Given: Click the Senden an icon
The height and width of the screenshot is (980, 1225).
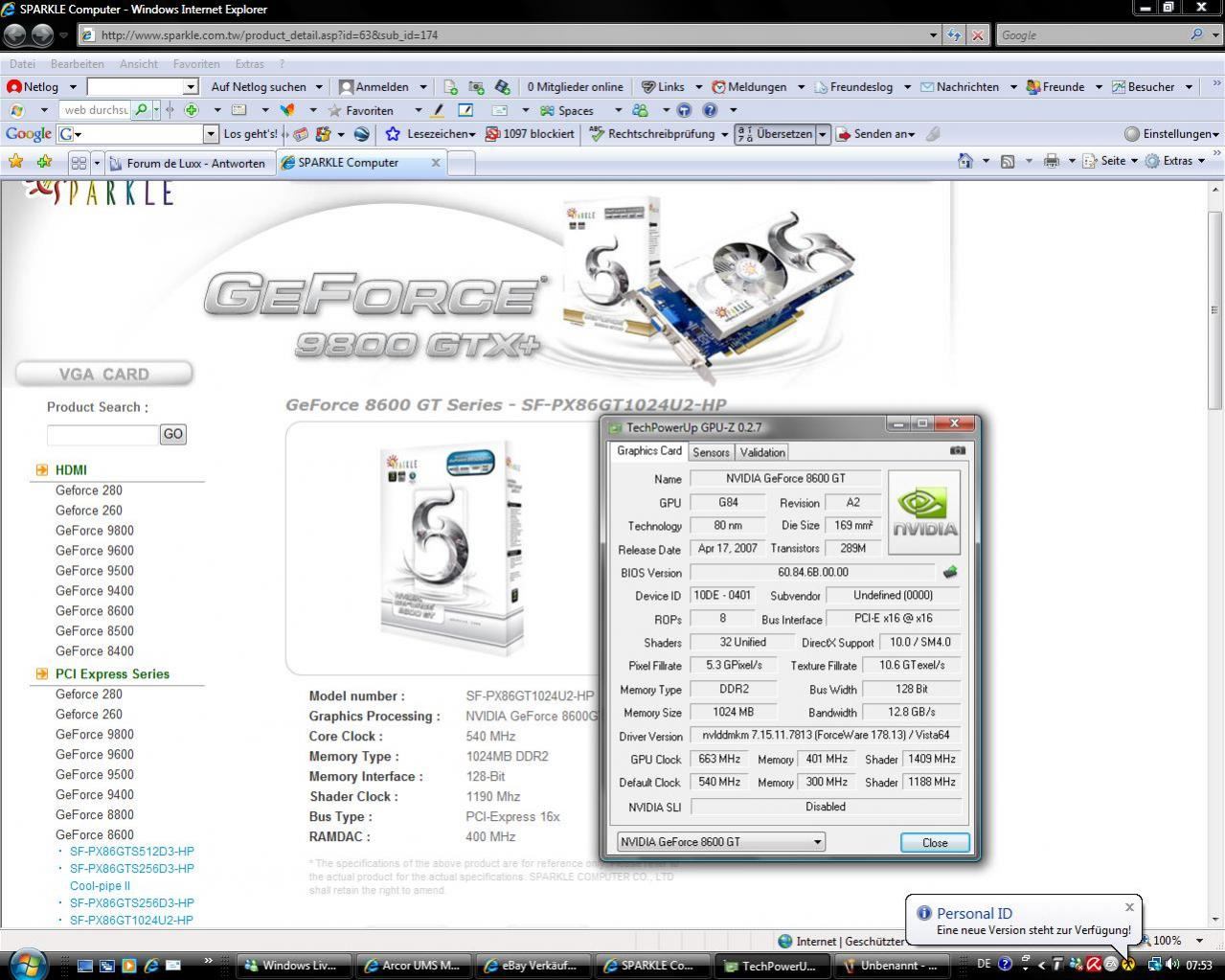Looking at the screenshot, I should [844, 134].
